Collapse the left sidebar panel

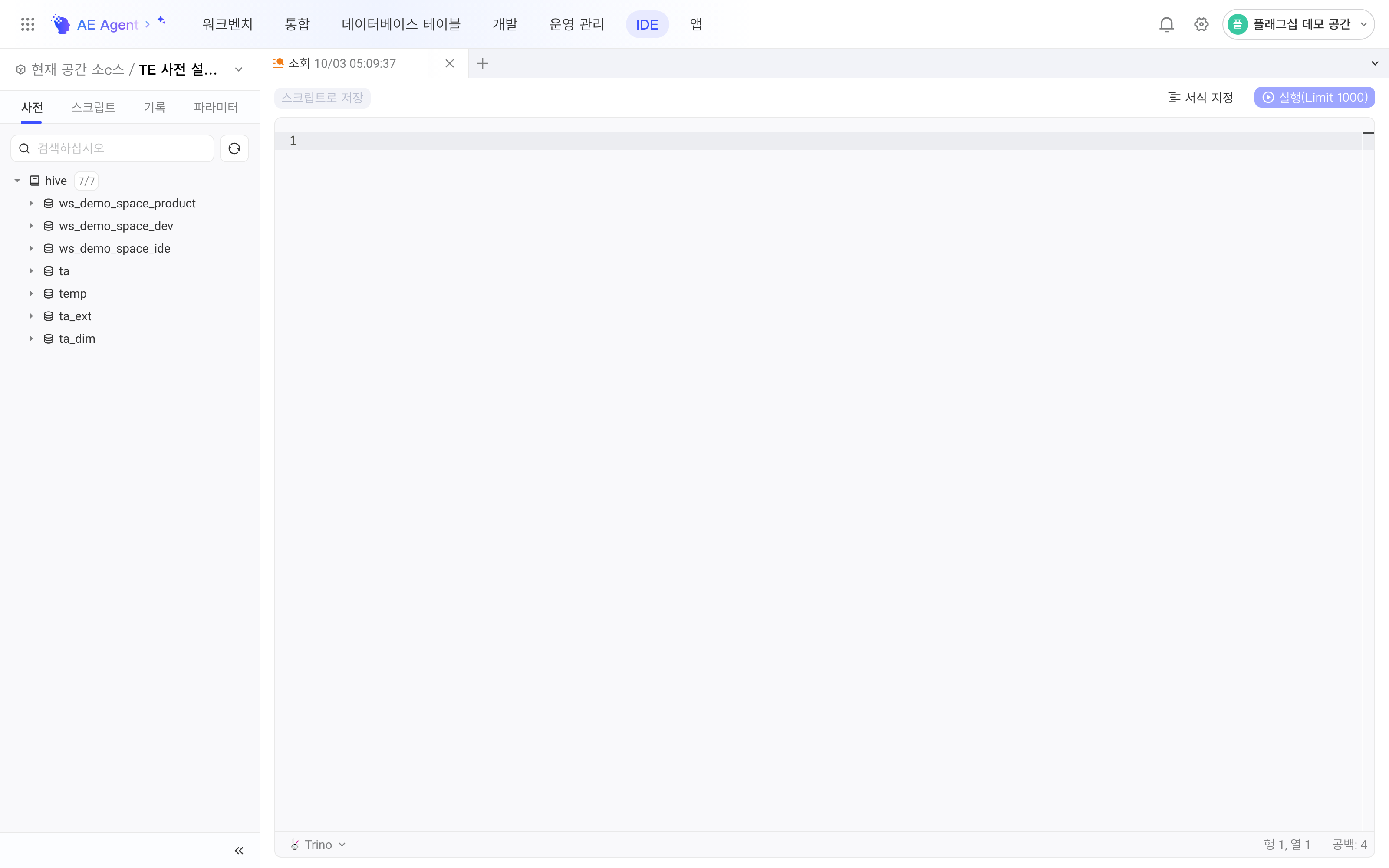click(x=239, y=850)
